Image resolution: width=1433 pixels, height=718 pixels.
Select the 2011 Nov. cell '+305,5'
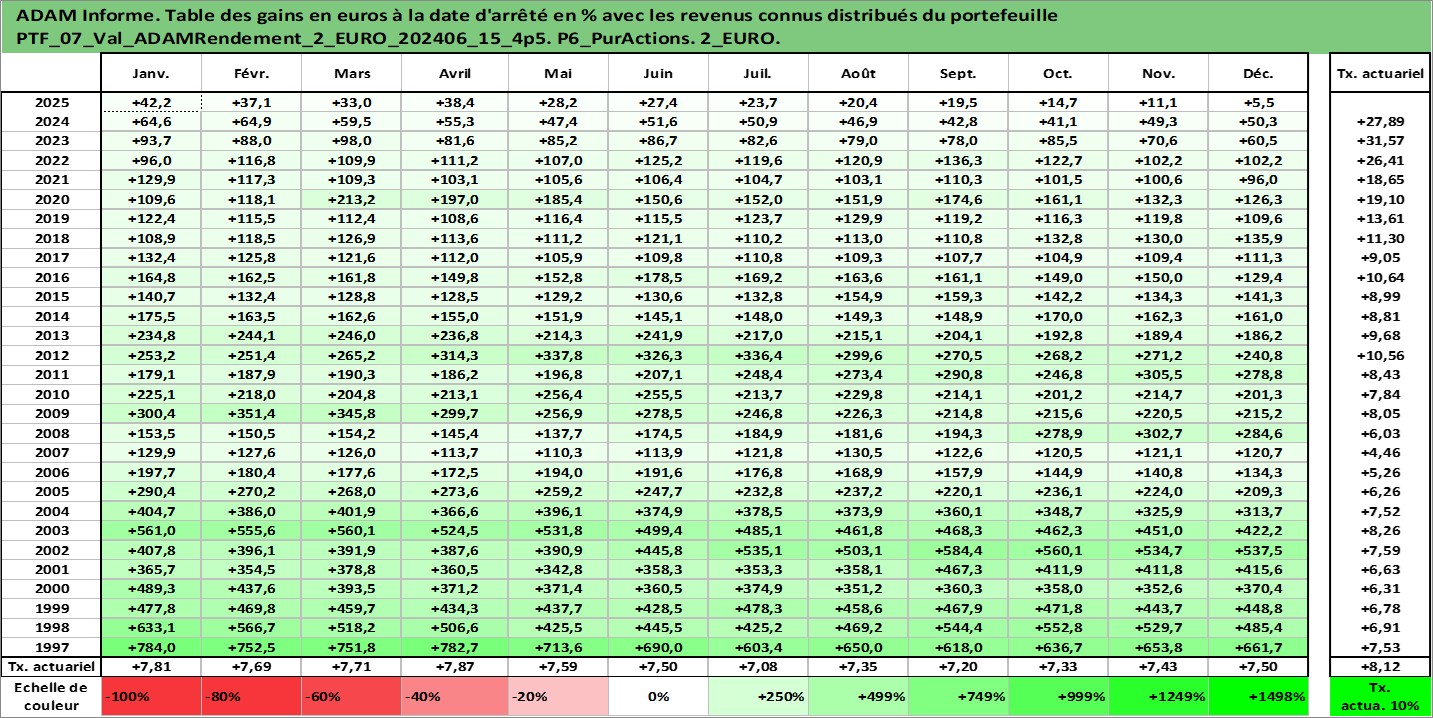[1159, 374]
